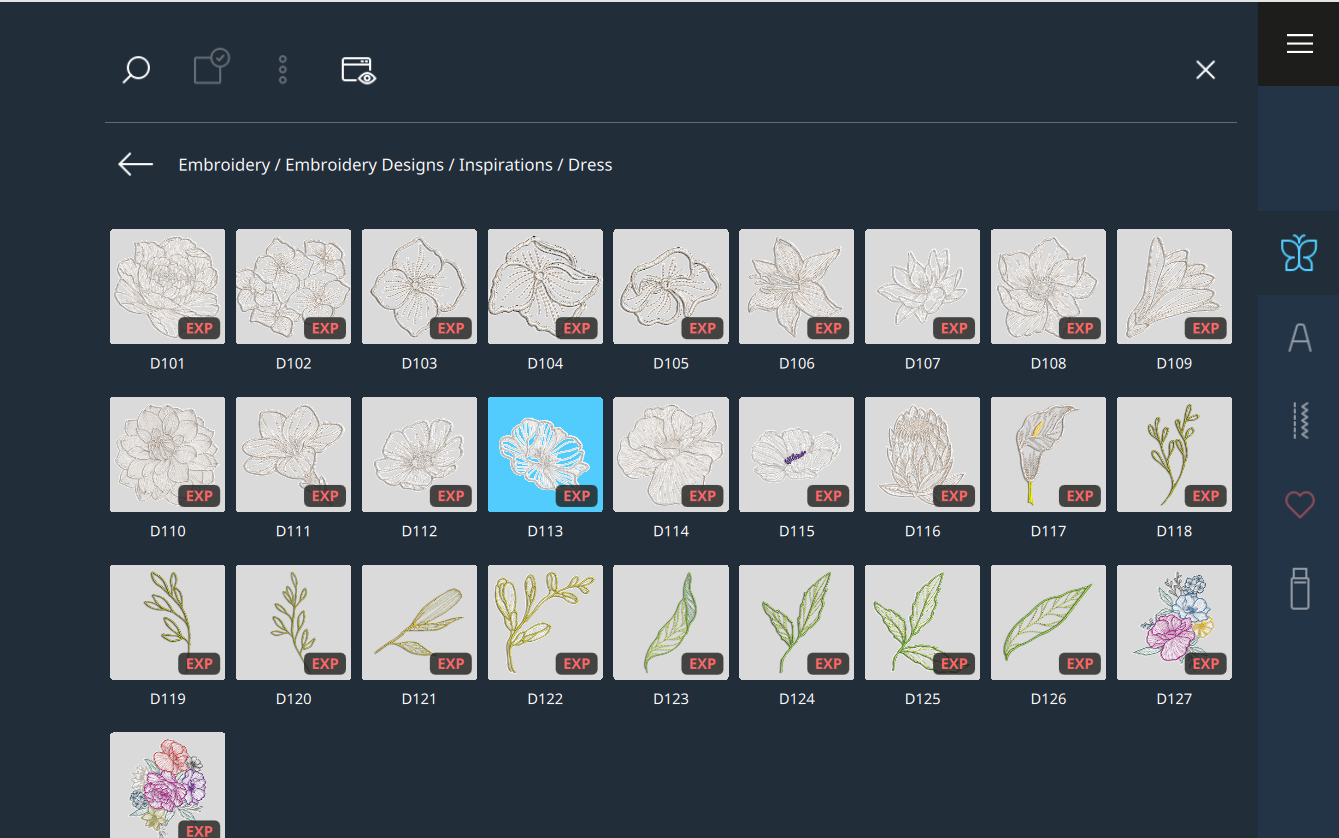Select design thumbnail D110
This screenshot has height=838, width=1339.
pos(167,455)
